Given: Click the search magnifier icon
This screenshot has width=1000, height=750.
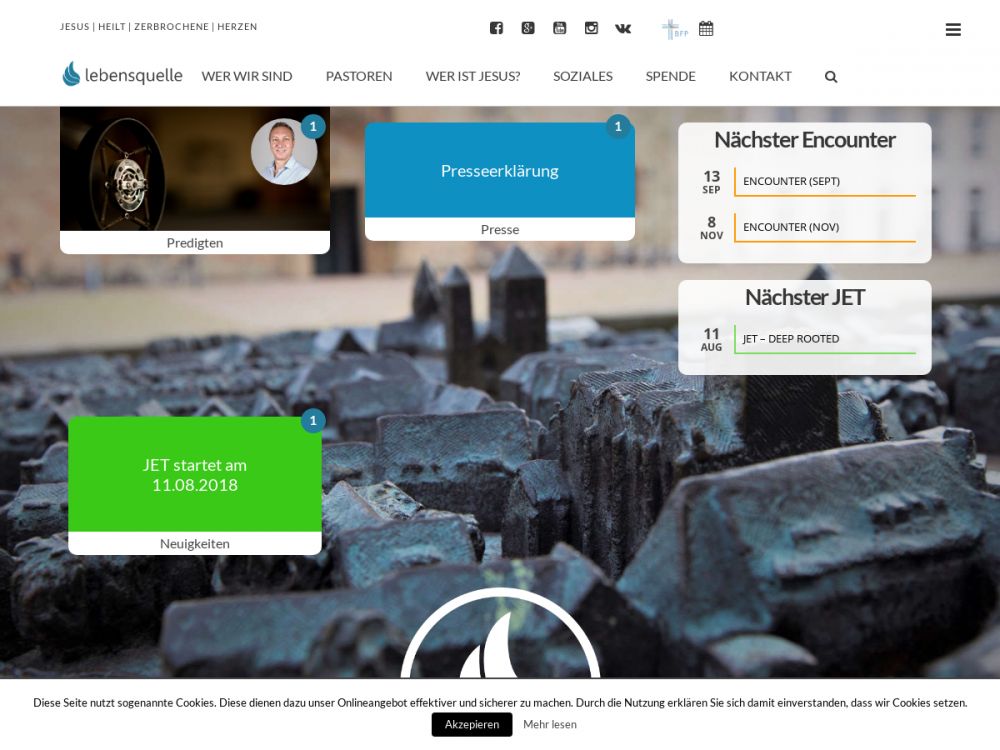Looking at the screenshot, I should click(831, 77).
